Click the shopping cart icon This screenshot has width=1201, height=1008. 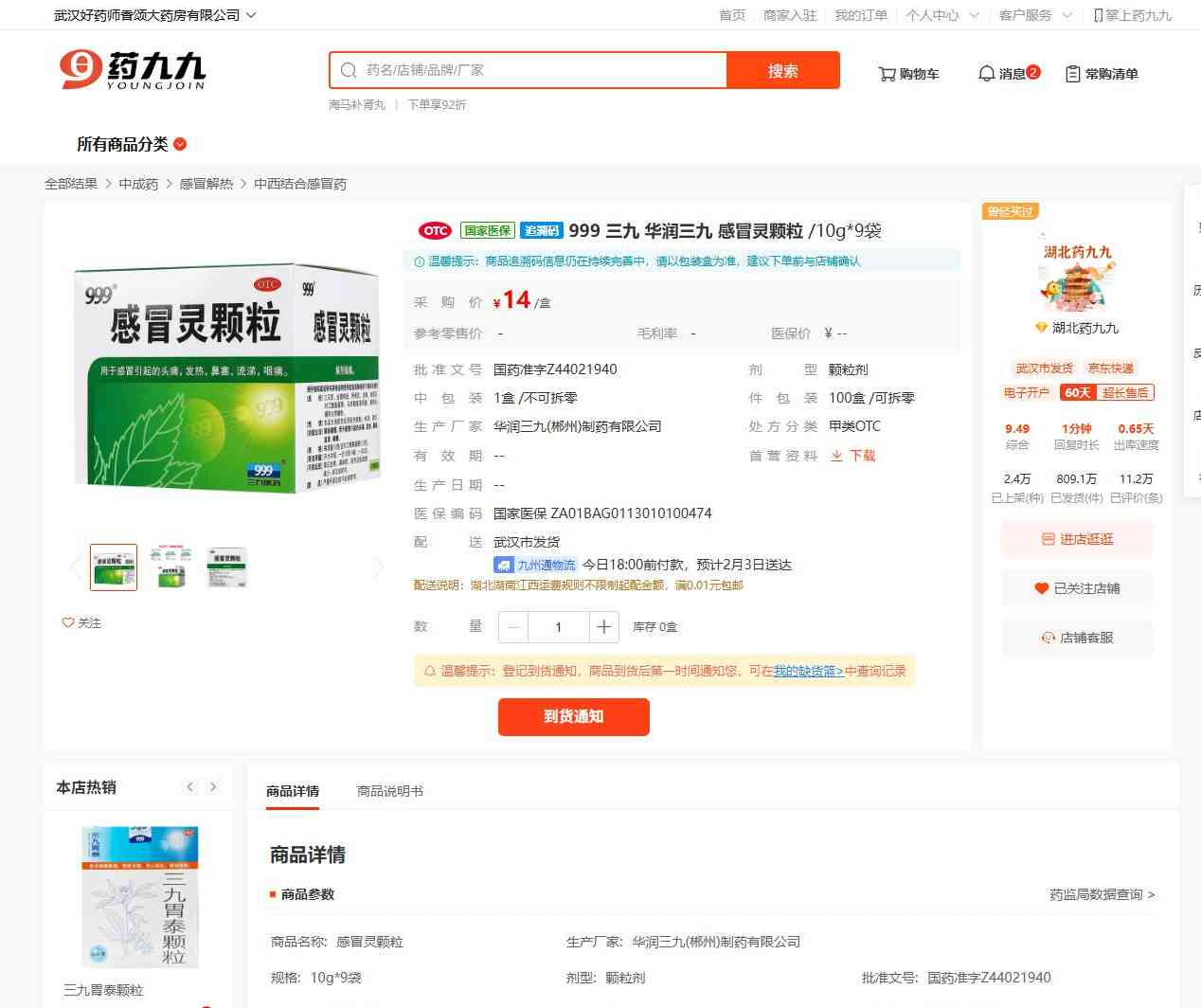coord(887,74)
